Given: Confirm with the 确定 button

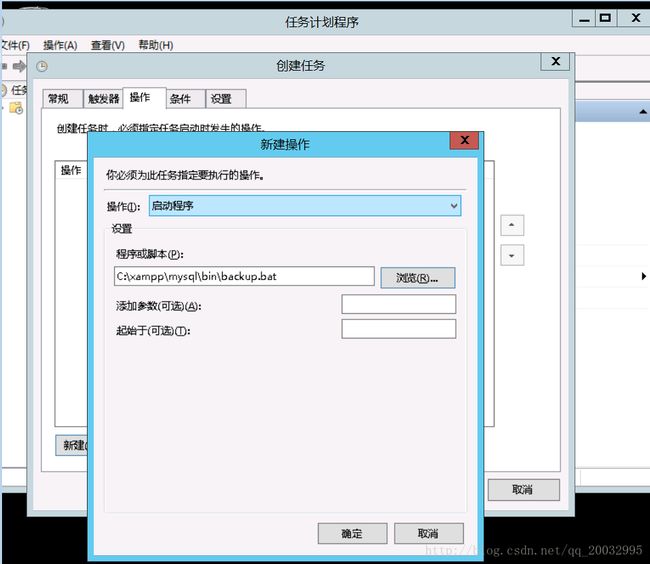Looking at the screenshot, I should click(x=352, y=533).
